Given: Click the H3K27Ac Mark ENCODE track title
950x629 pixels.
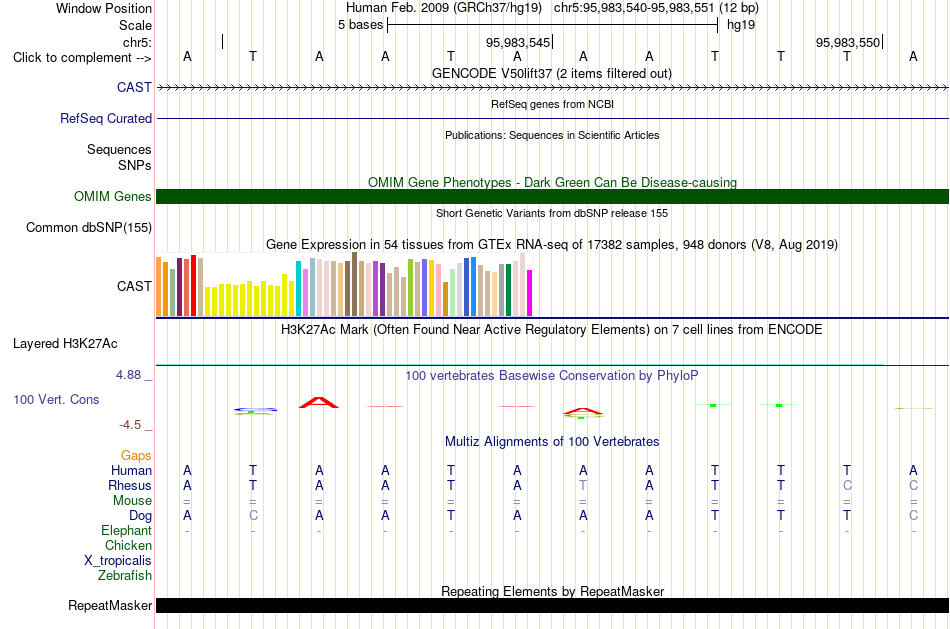Looking at the screenshot, I should [x=552, y=330].
